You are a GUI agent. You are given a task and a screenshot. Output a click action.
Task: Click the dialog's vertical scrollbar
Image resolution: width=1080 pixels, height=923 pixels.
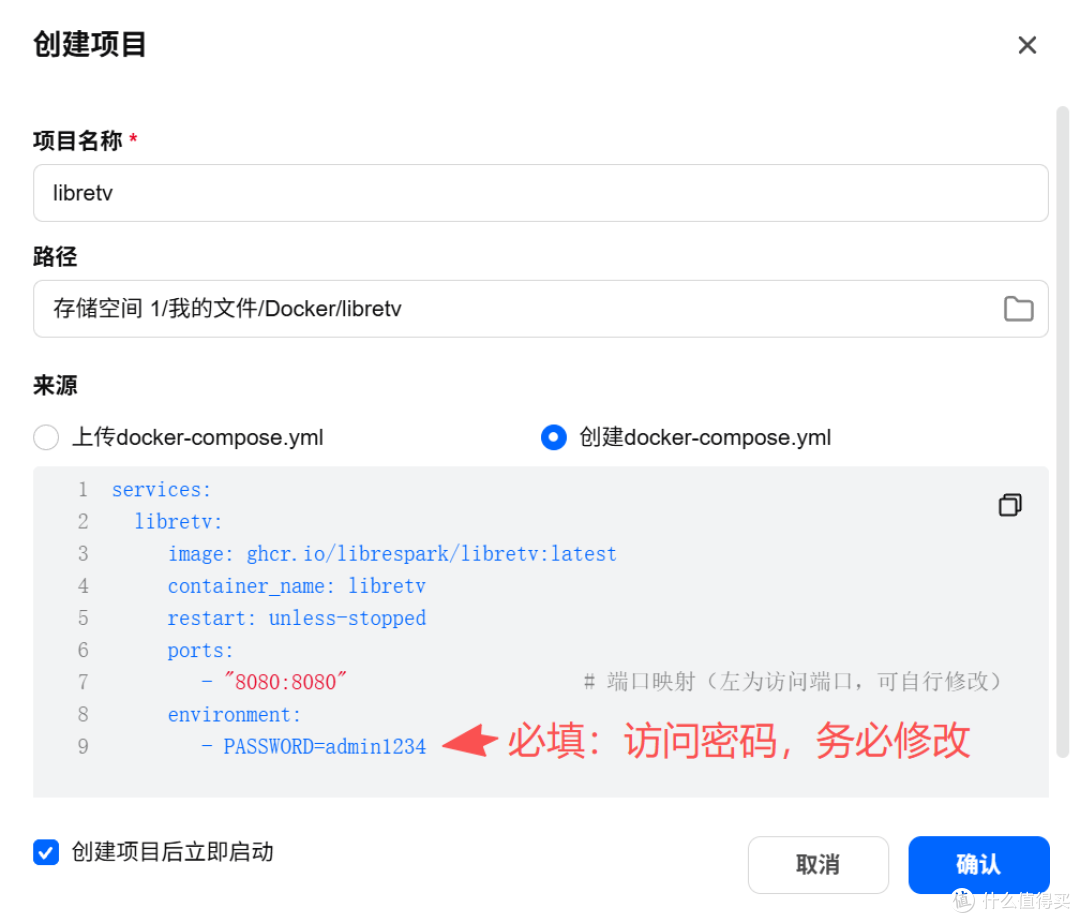pyautogui.click(x=1063, y=432)
